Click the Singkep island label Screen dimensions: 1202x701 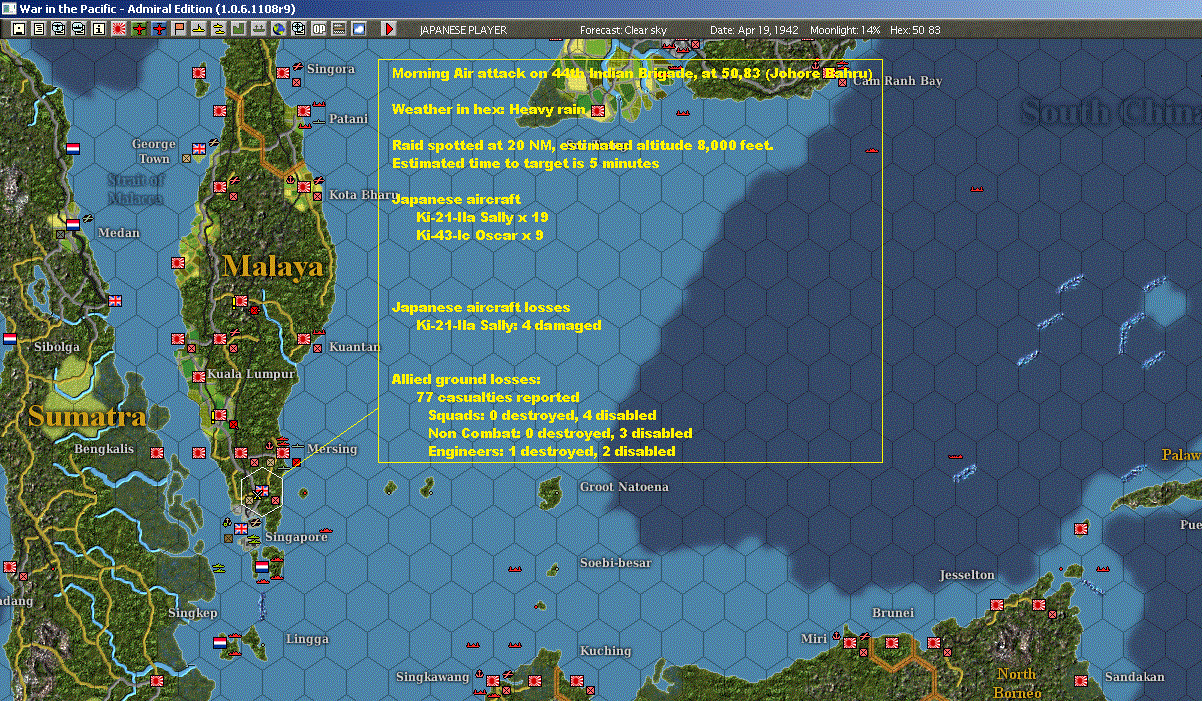[193, 613]
